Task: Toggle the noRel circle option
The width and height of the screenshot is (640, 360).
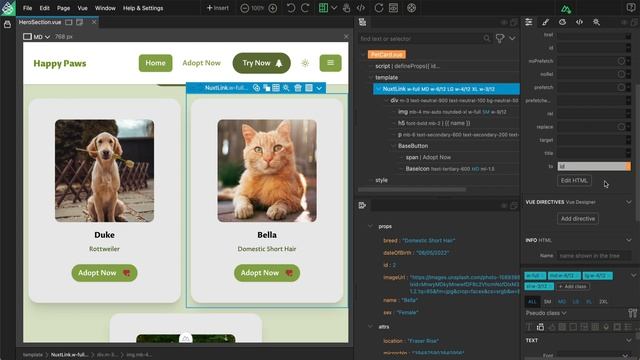Action: 621,74
